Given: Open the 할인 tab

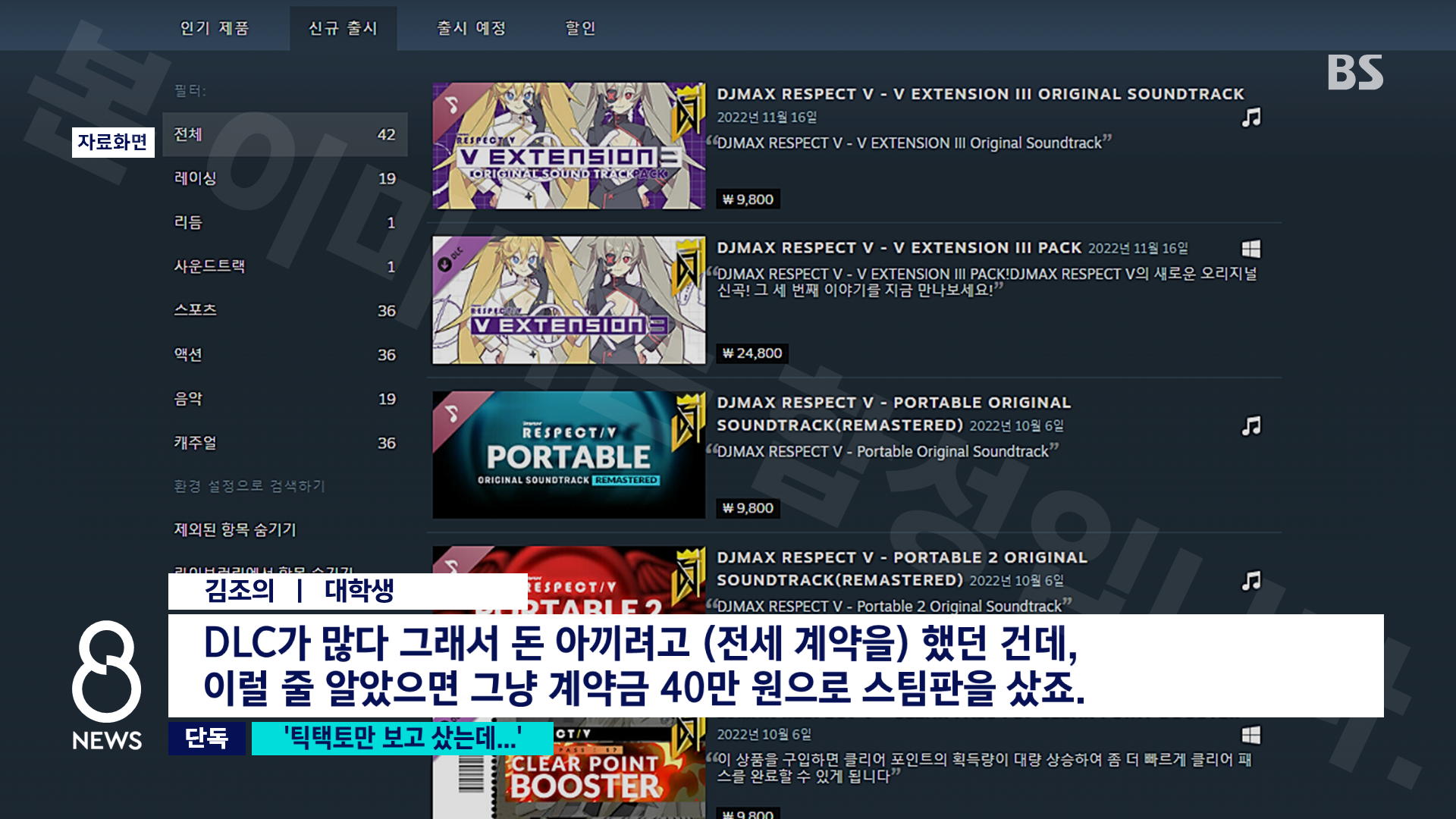Looking at the screenshot, I should (x=580, y=28).
